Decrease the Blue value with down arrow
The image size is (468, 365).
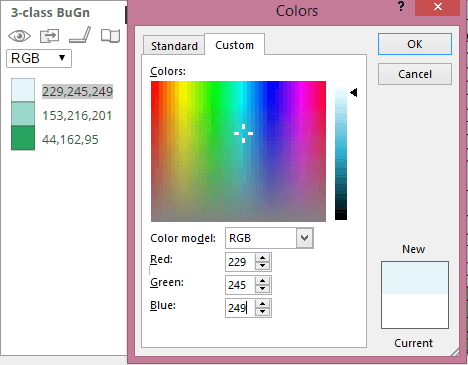(x=263, y=312)
